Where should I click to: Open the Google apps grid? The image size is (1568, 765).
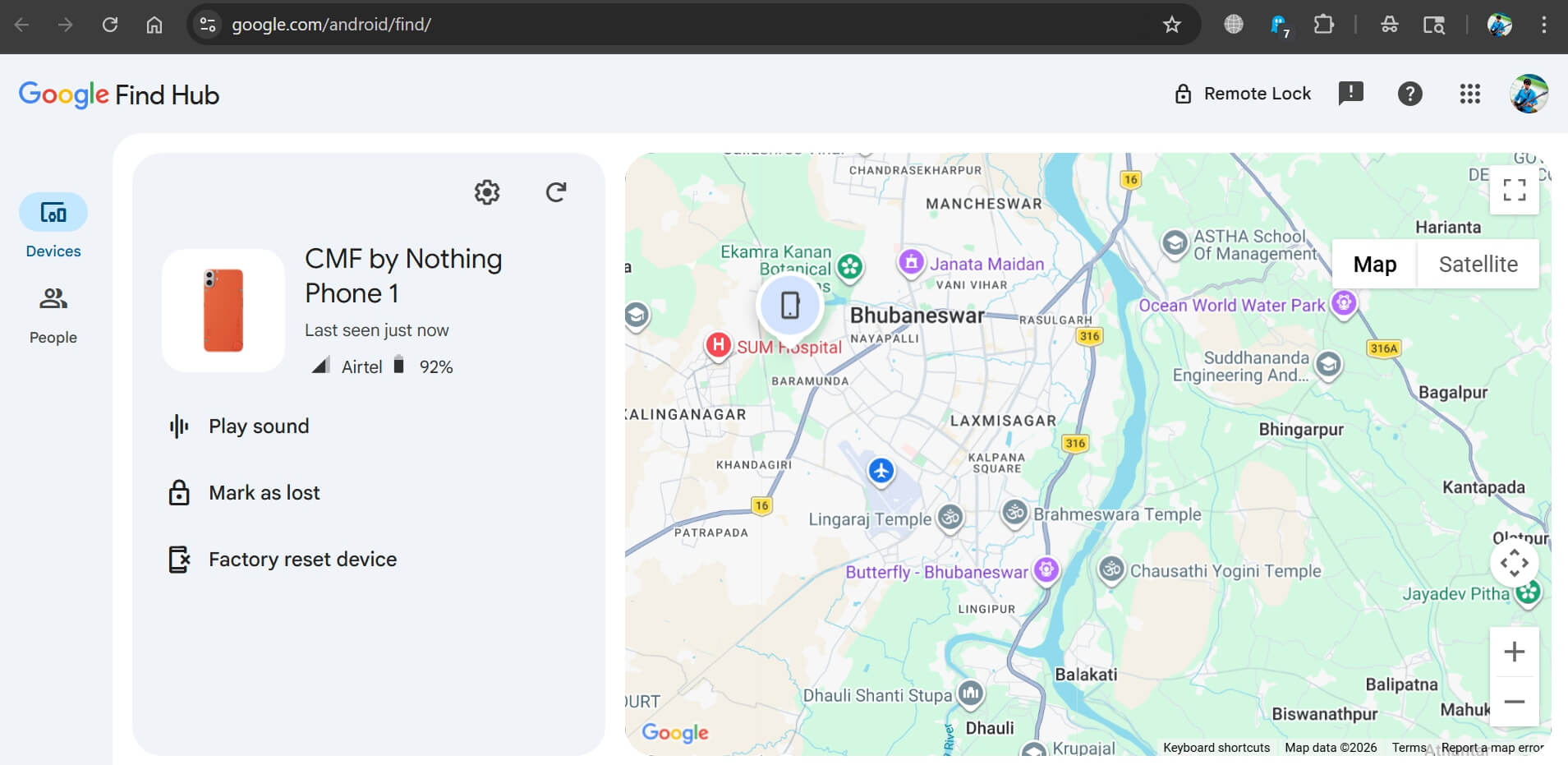coord(1470,94)
